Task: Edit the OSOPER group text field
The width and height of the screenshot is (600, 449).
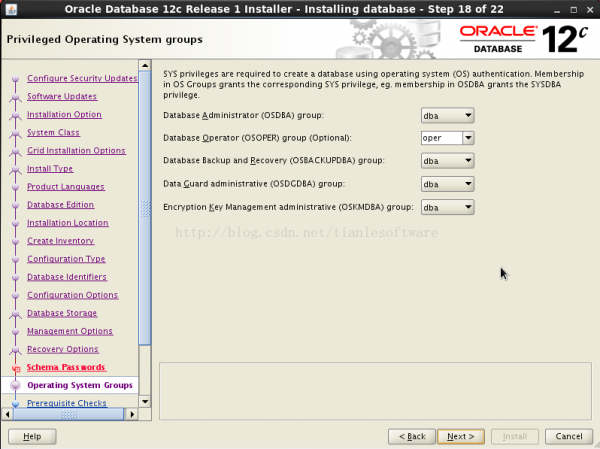Action: coord(442,138)
